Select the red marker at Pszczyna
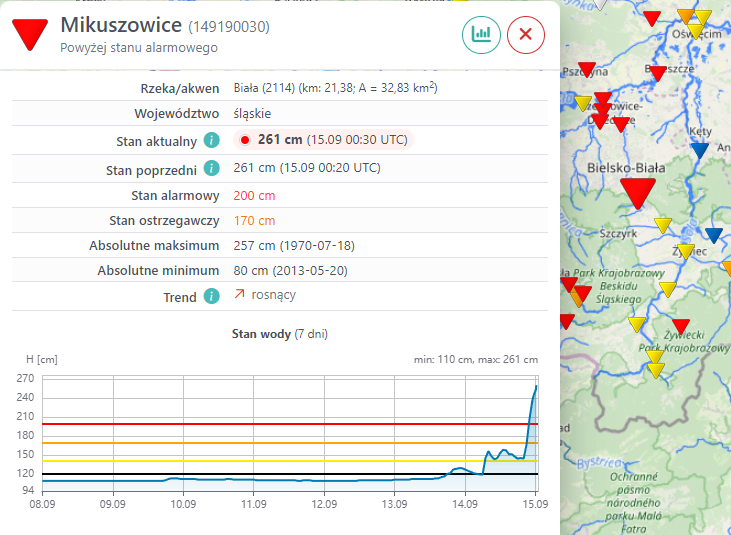This screenshot has width=731, height=535. 587,69
